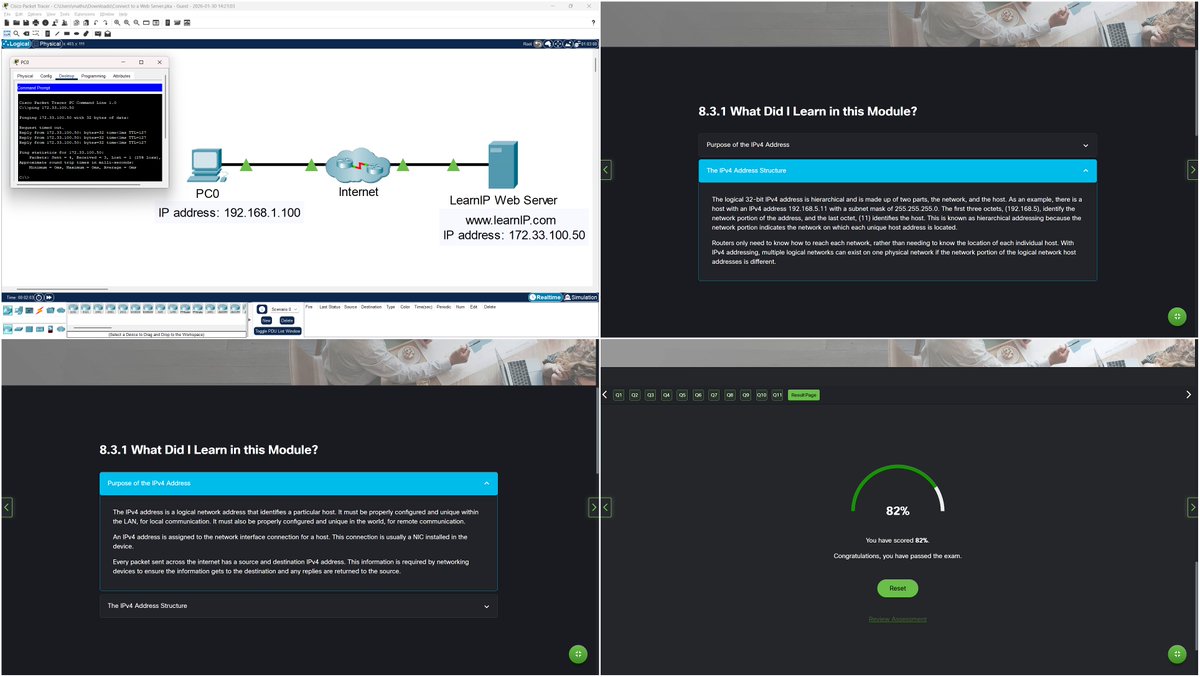
Task: Click the back arrow next to Root
Action: click(537, 44)
